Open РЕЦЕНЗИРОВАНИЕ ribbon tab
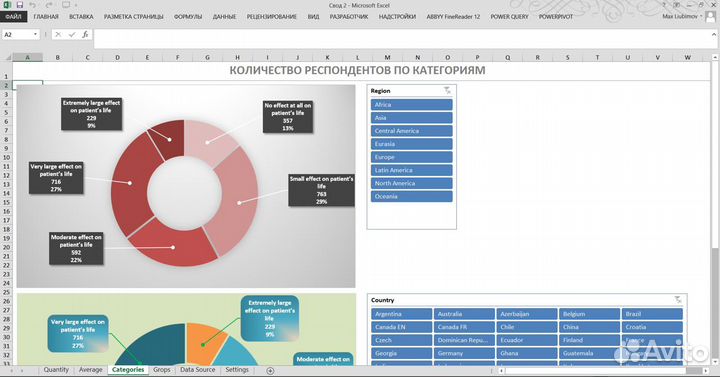 pos(271,17)
